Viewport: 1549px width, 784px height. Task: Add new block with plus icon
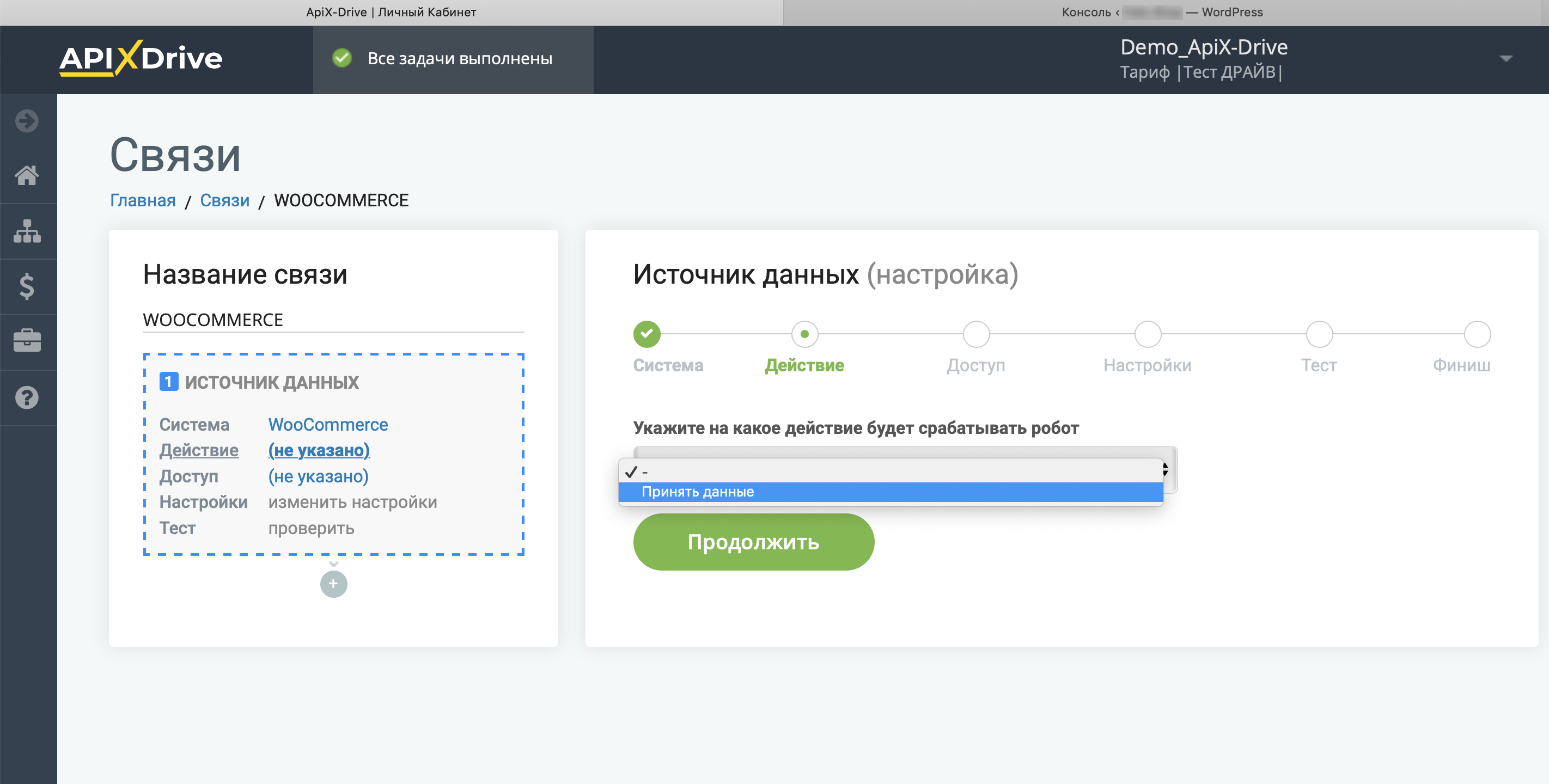pyautogui.click(x=334, y=584)
